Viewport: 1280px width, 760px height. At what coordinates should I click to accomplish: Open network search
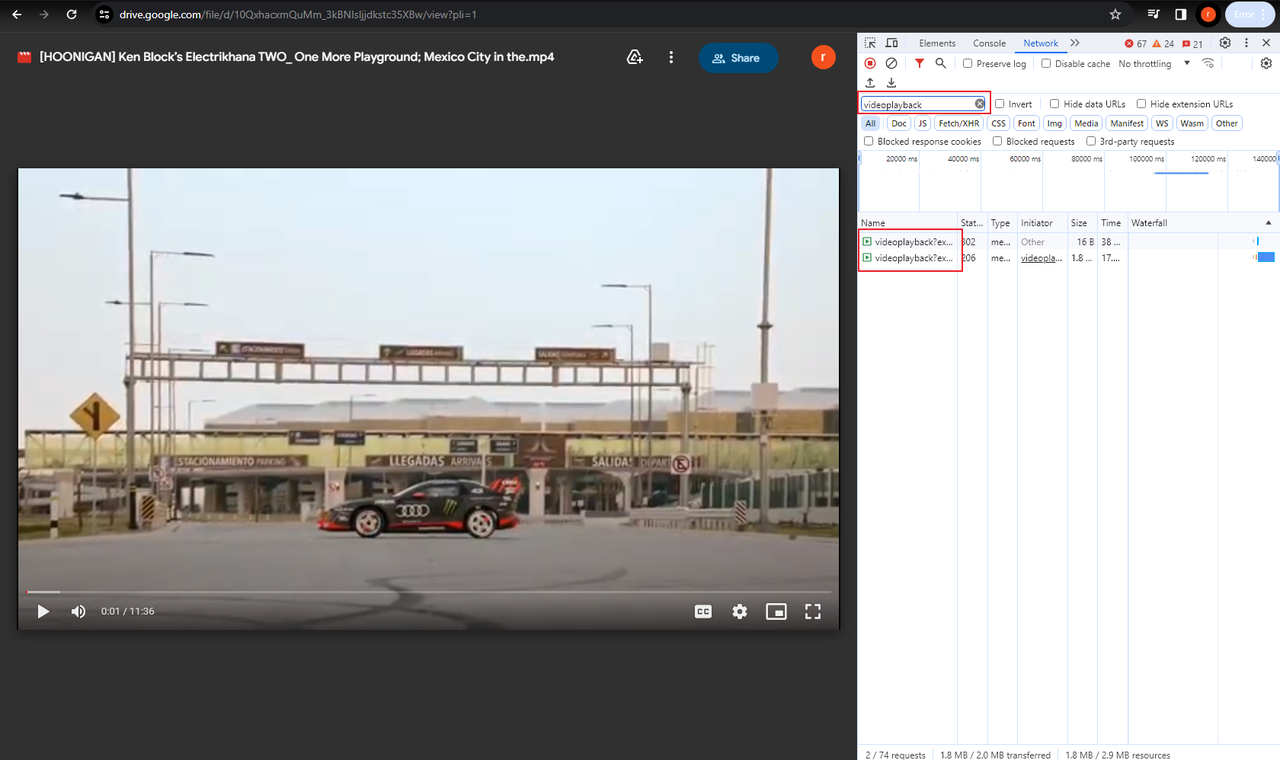[x=940, y=63]
